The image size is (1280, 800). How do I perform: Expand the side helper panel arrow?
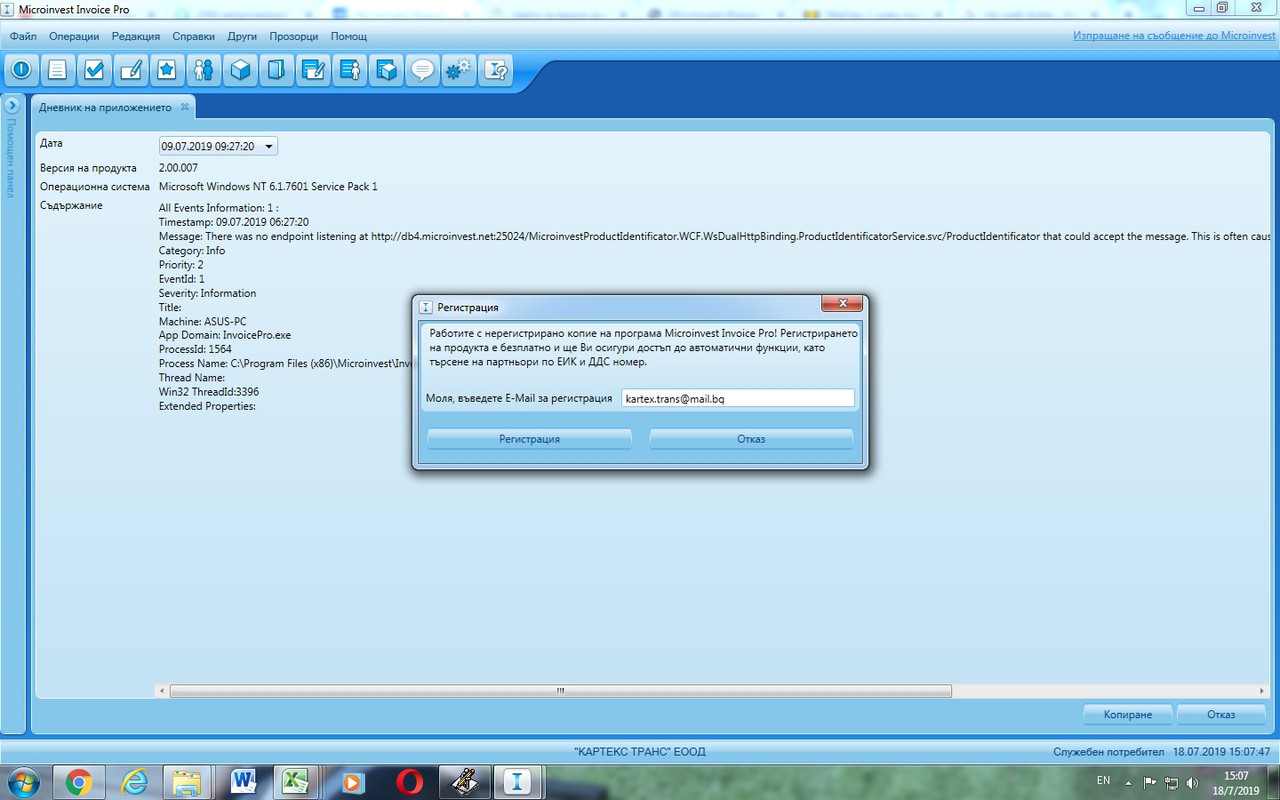(12, 104)
